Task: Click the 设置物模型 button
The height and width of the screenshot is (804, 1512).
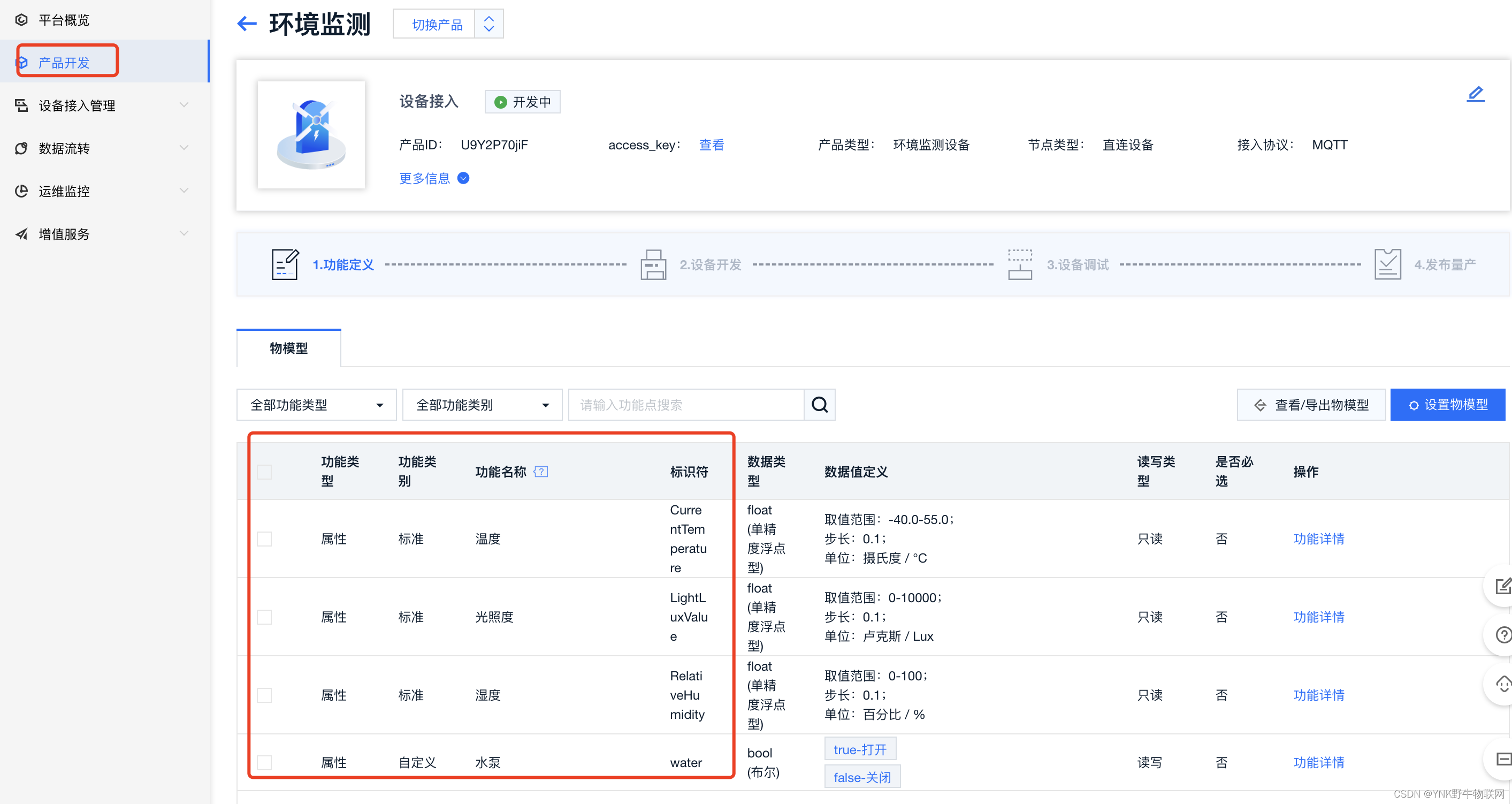Action: coord(1447,405)
